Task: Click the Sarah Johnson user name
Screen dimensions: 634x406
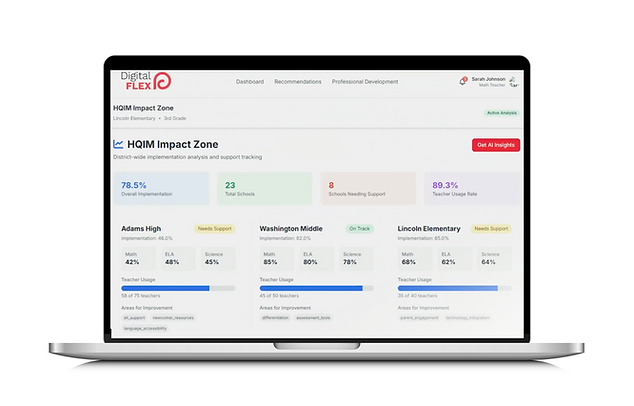Action: [488, 79]
